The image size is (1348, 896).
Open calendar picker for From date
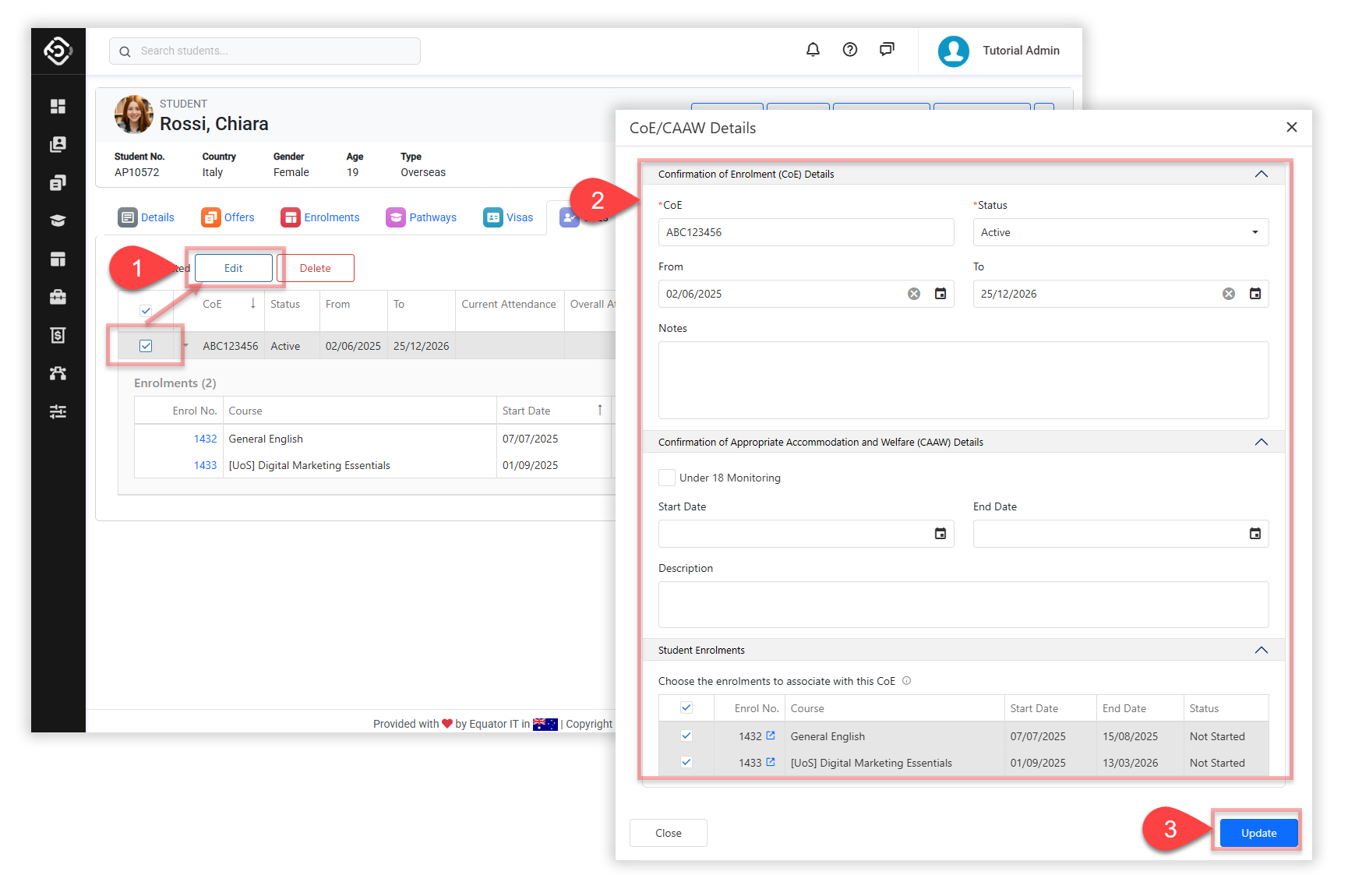click(x=940, y=294)
